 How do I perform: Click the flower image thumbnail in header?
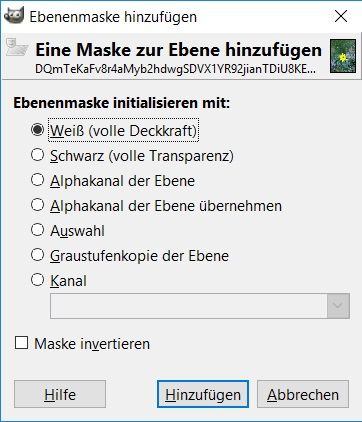[343, 56]
